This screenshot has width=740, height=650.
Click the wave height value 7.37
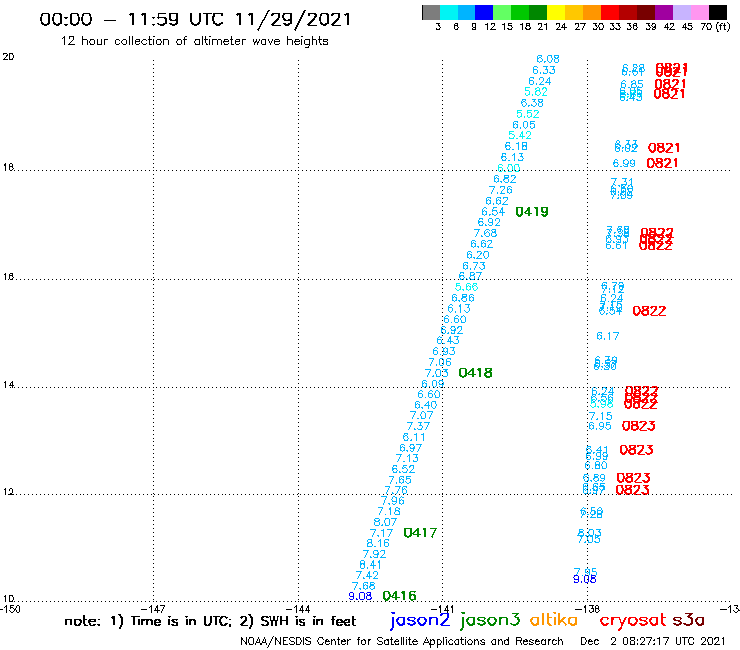coord(418,426)
